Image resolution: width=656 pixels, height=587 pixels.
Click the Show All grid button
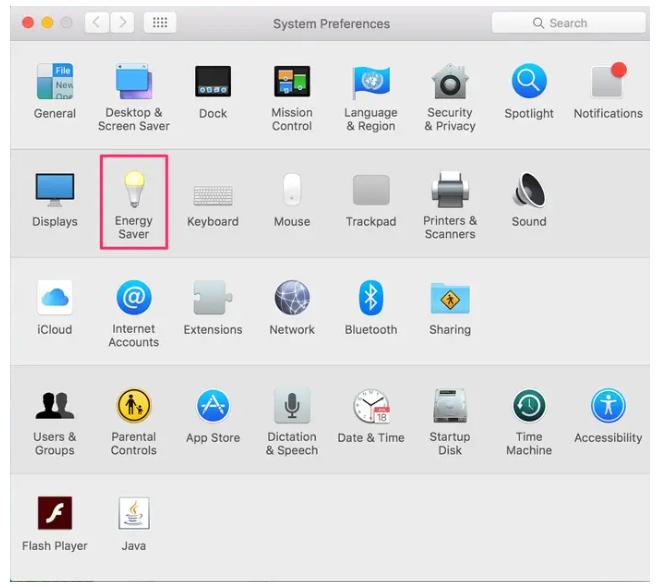pyautogui.click(x=160, y=22)
